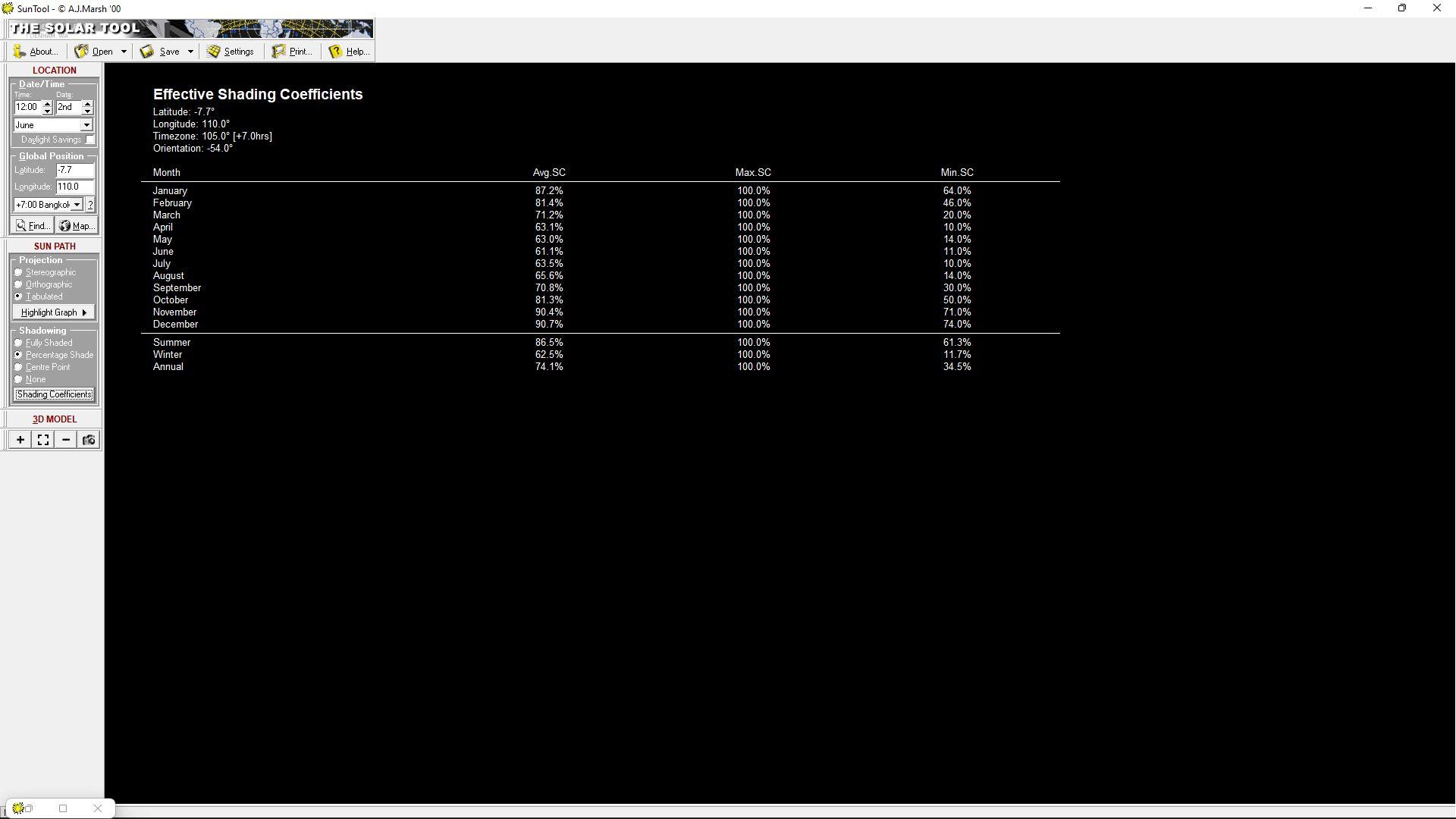Enable the Daylight Savings checkbox
This screenshot has height=819, width=1456.
click(x=90, y=140)
